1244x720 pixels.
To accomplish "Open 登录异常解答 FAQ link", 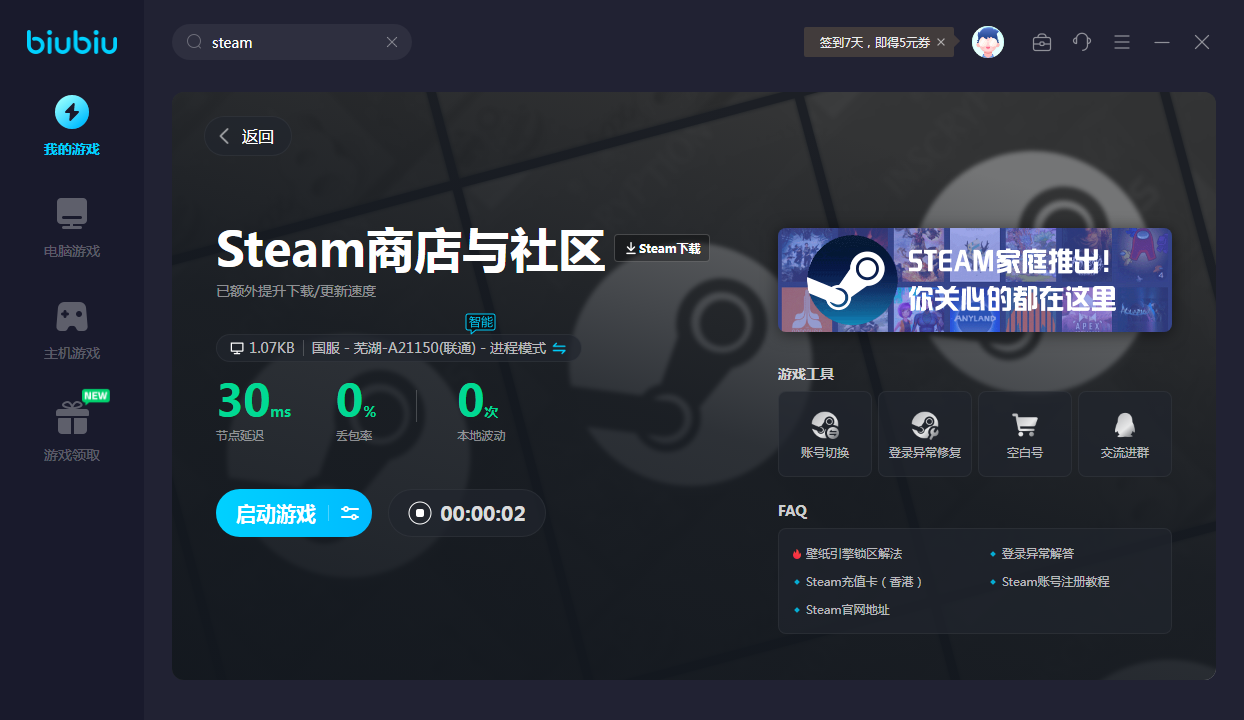I will [1038, 553].
